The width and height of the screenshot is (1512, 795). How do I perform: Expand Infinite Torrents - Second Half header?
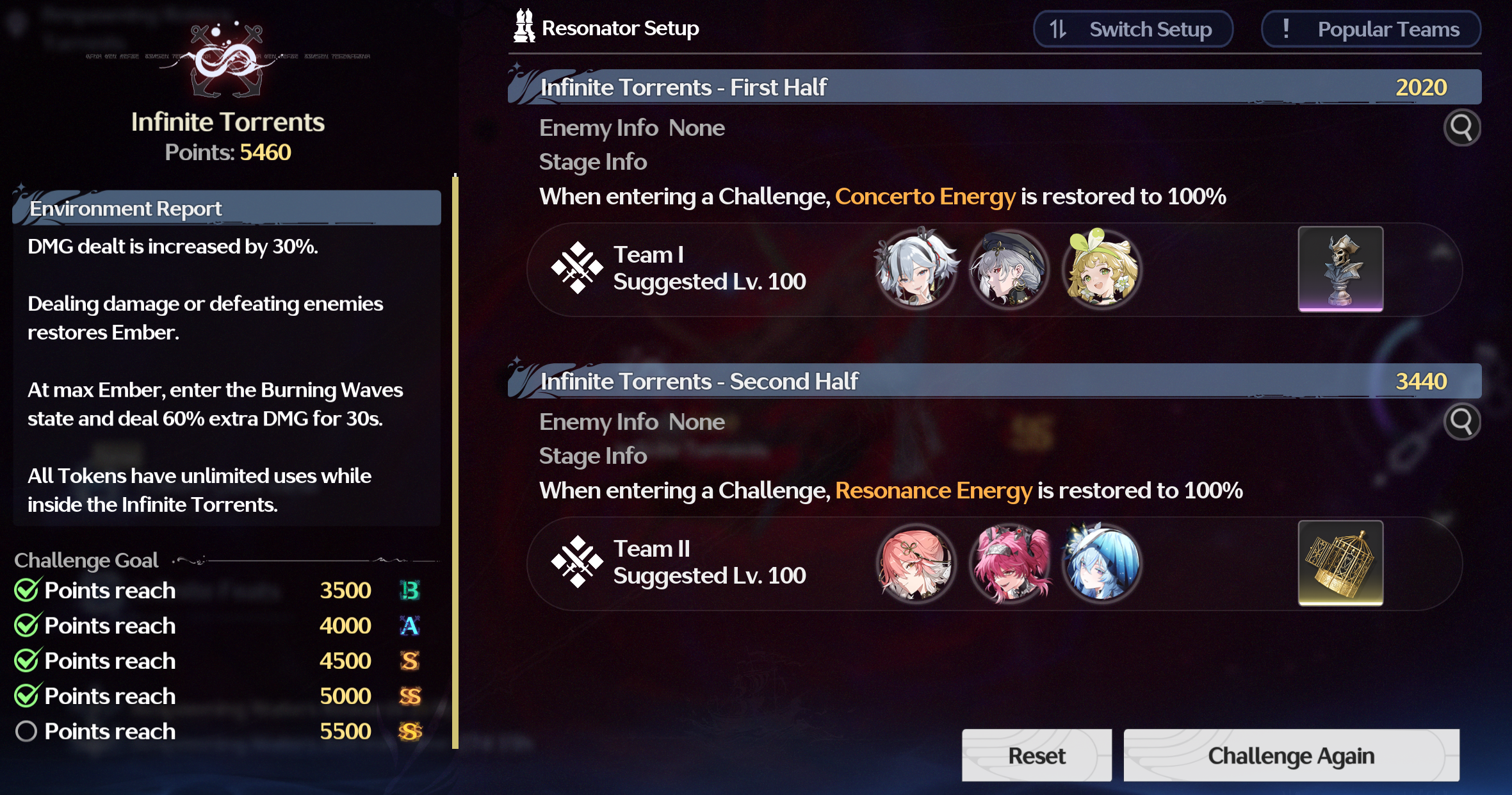995,381
